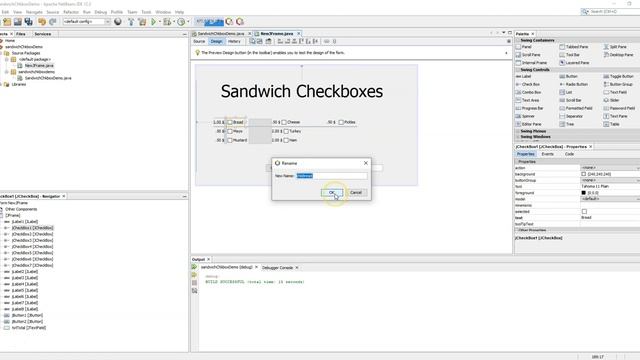Click the New Project toolbar icon
This screenshot has width=640, height=360.
coord(7,22)
